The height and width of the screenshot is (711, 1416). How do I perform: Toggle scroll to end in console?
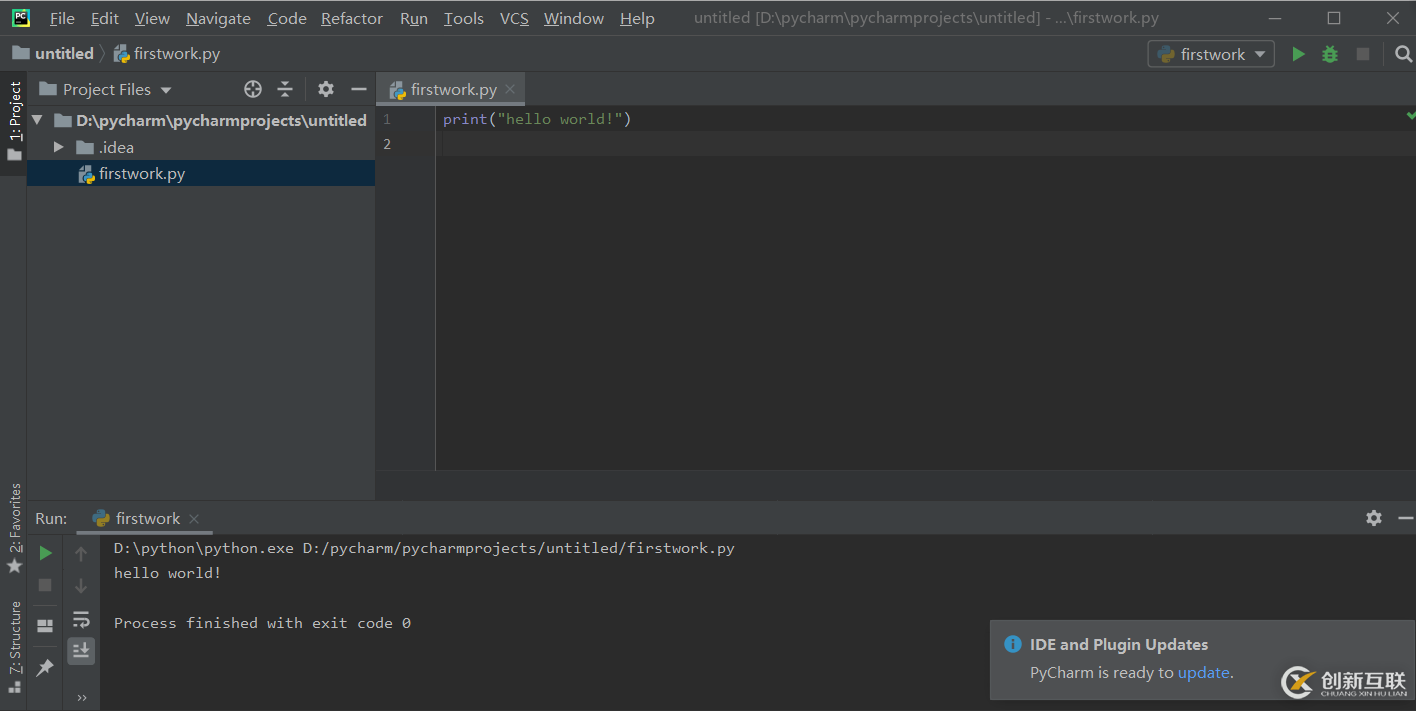(81, 651)
